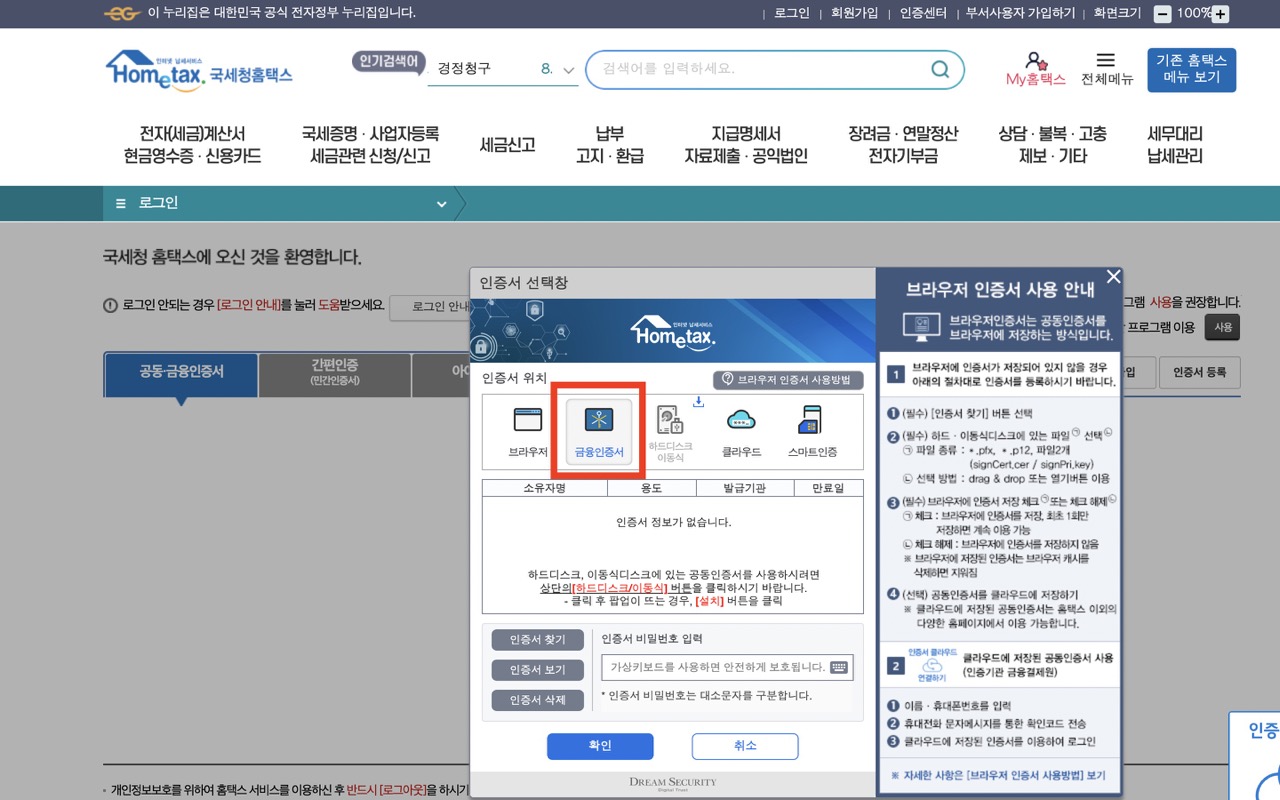The height and width of the screenshot is (800, 1280).
Task: Click the 발급기관 column header
Action: coord(745,488)
